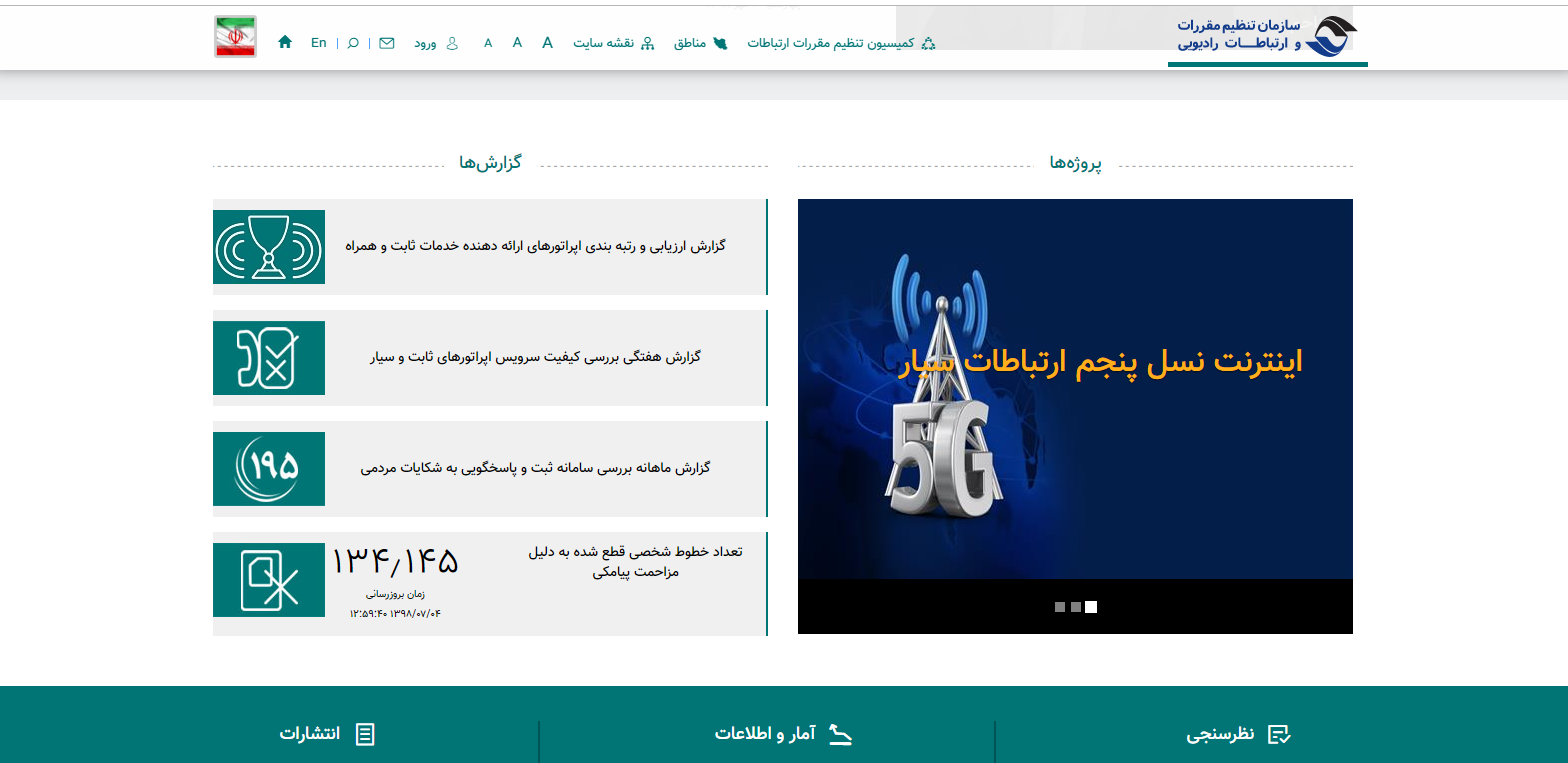Click the ۱۳۴,۱۴۵ counter value
This screenshot has width=1568, height=763.
click(x=395, y=562)
